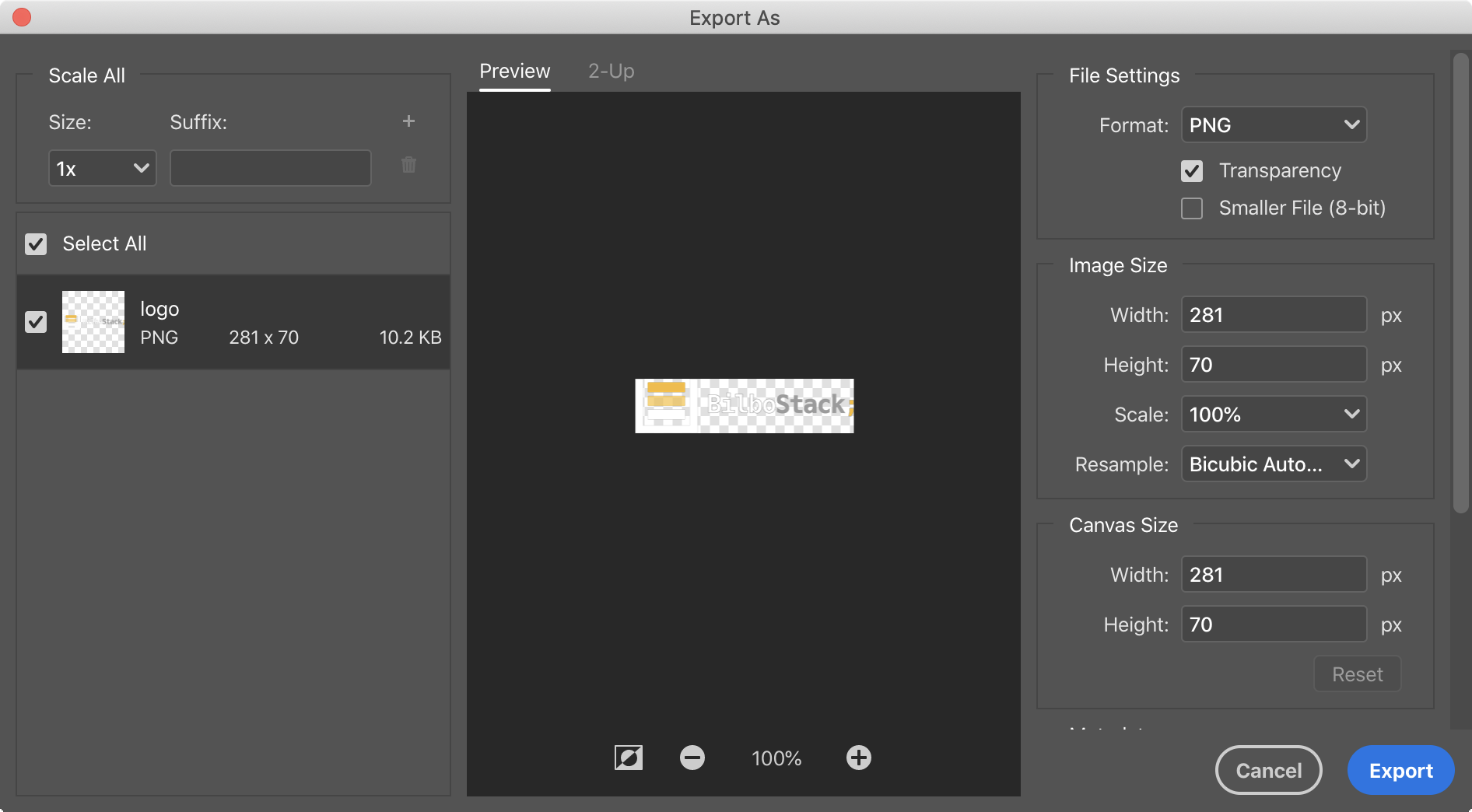This screenshot has width=1472, height=812.
Task: Open the Format PNG dropdown
Action: [1274, 124]
